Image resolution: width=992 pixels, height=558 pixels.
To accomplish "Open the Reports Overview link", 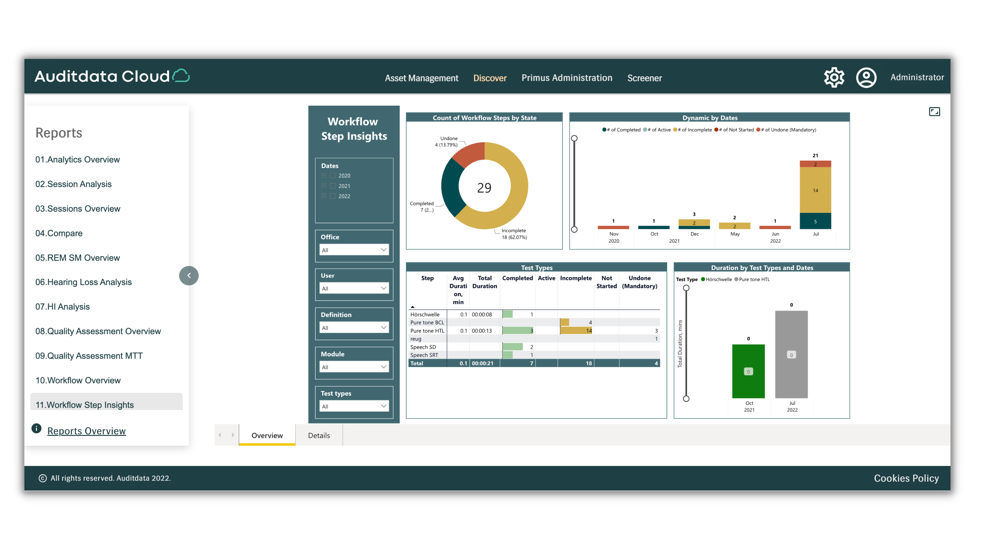I will (x=86, y=431).
